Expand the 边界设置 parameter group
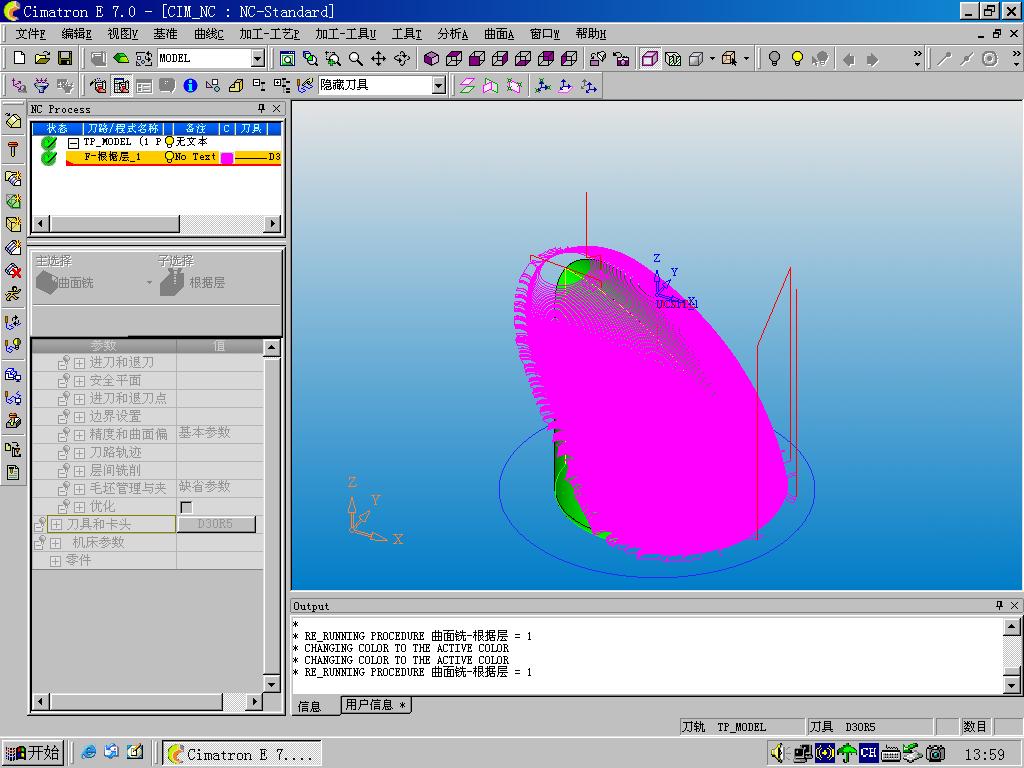The height and width of the screenshot is (768, 1024). 78,417
